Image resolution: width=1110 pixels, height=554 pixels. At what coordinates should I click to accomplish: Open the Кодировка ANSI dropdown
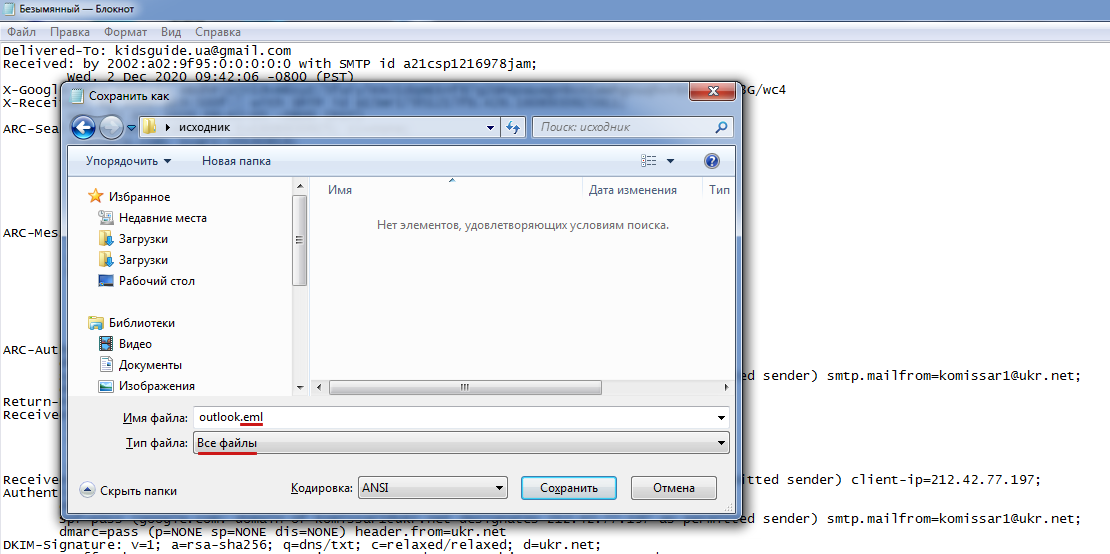click(432, 488)
